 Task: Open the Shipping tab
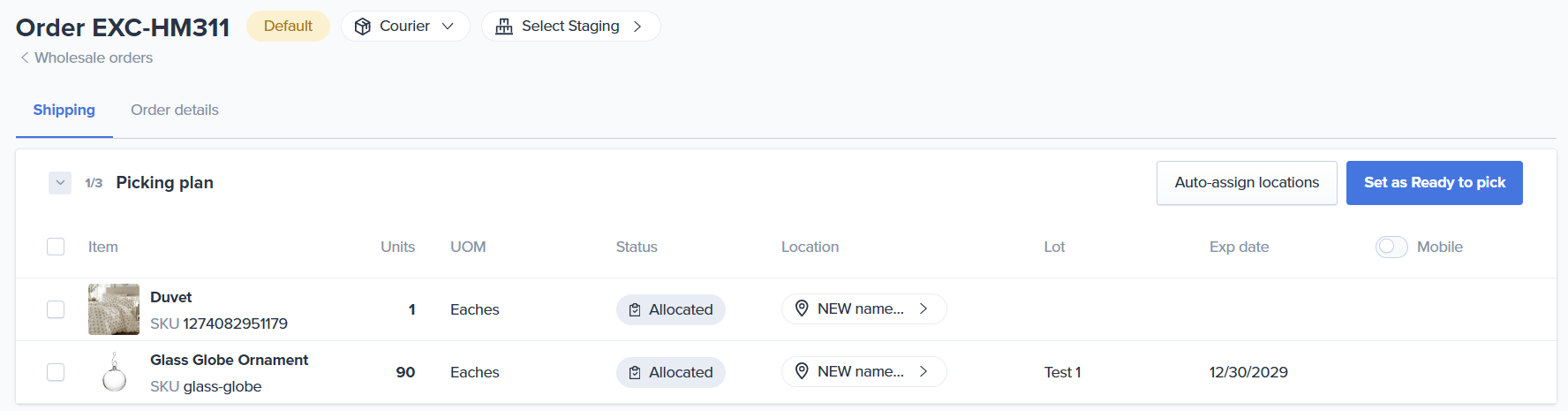point(64,110)
